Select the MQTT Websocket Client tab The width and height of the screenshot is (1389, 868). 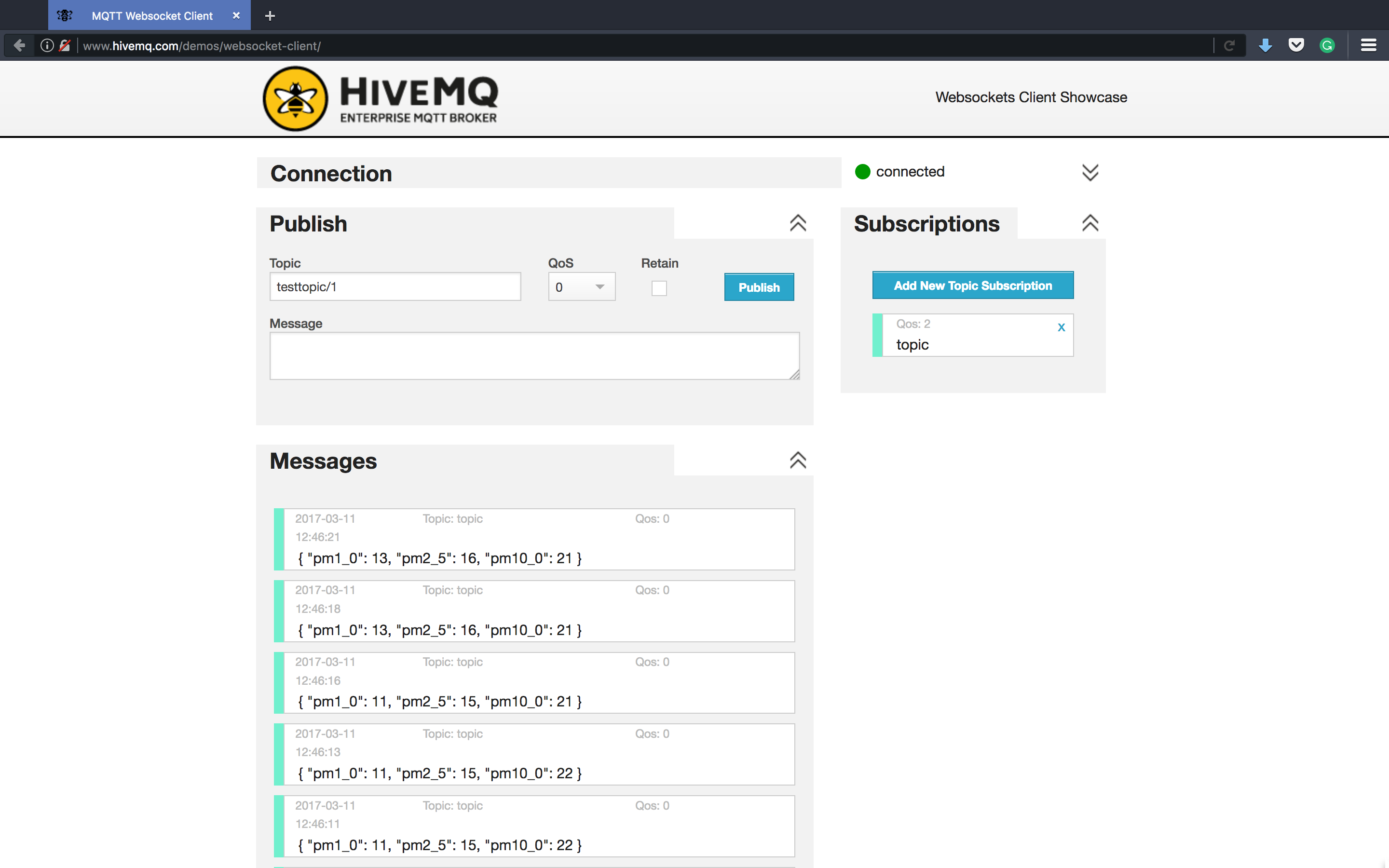(x=151, y=15)
